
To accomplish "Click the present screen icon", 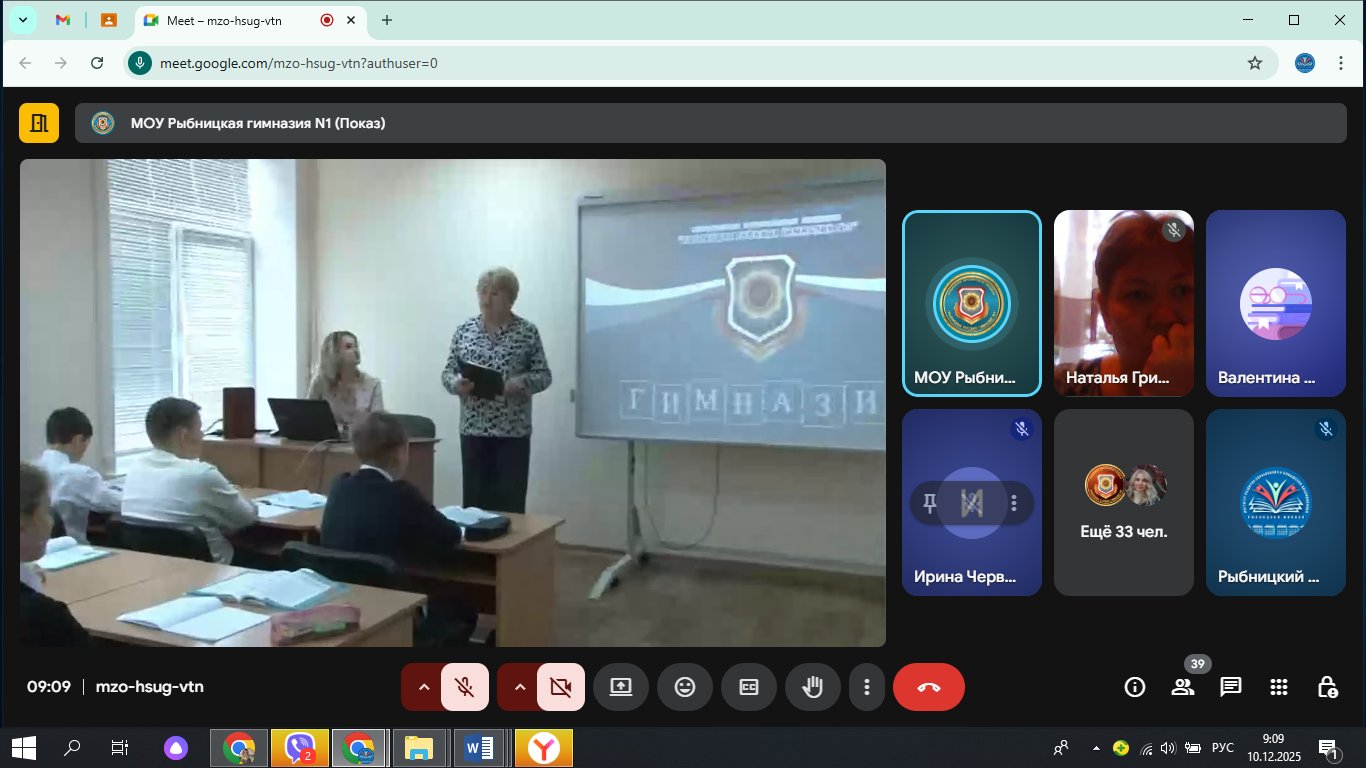I will tap(621, 687).
